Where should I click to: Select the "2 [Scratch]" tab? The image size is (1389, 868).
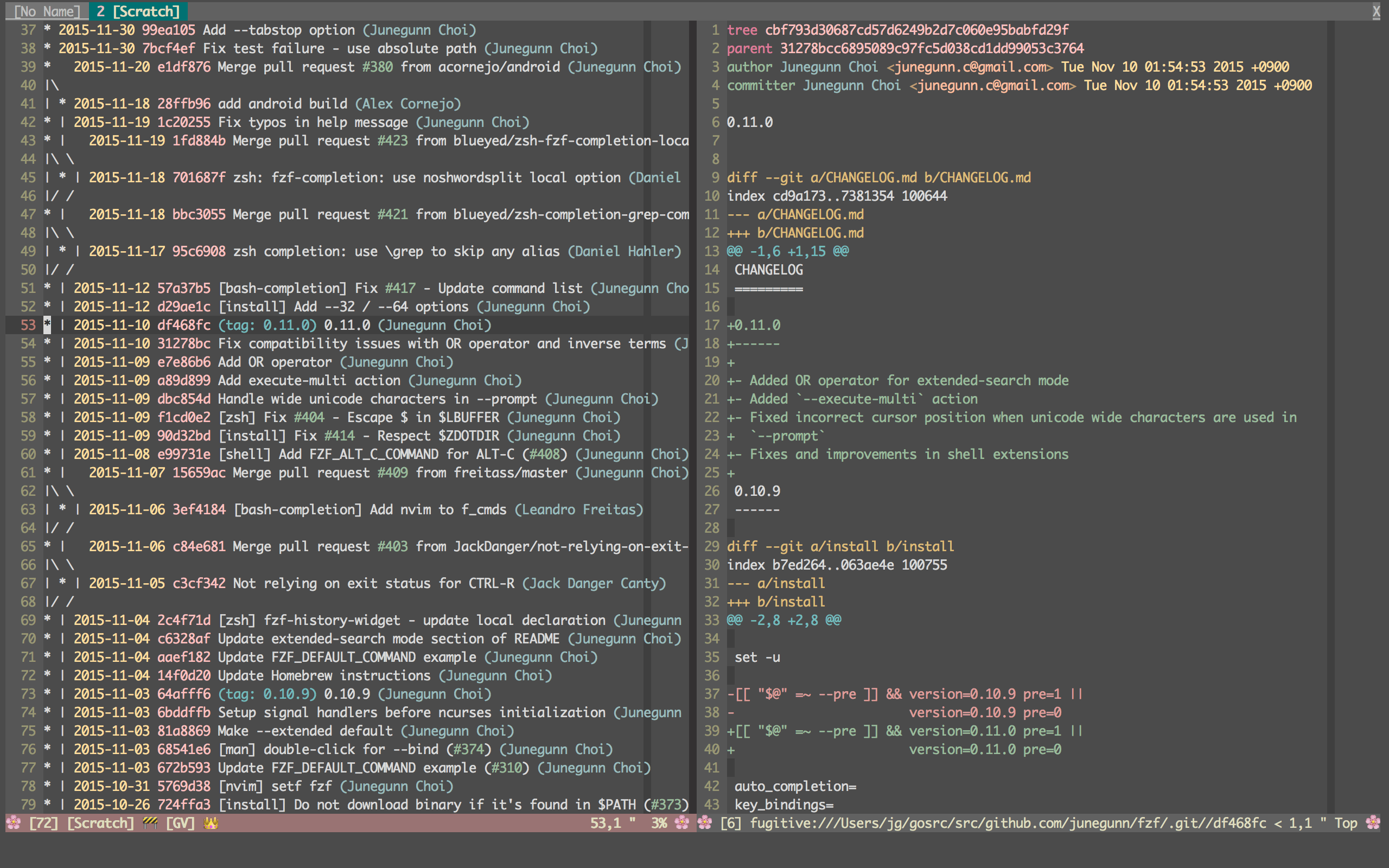[138, 11]
